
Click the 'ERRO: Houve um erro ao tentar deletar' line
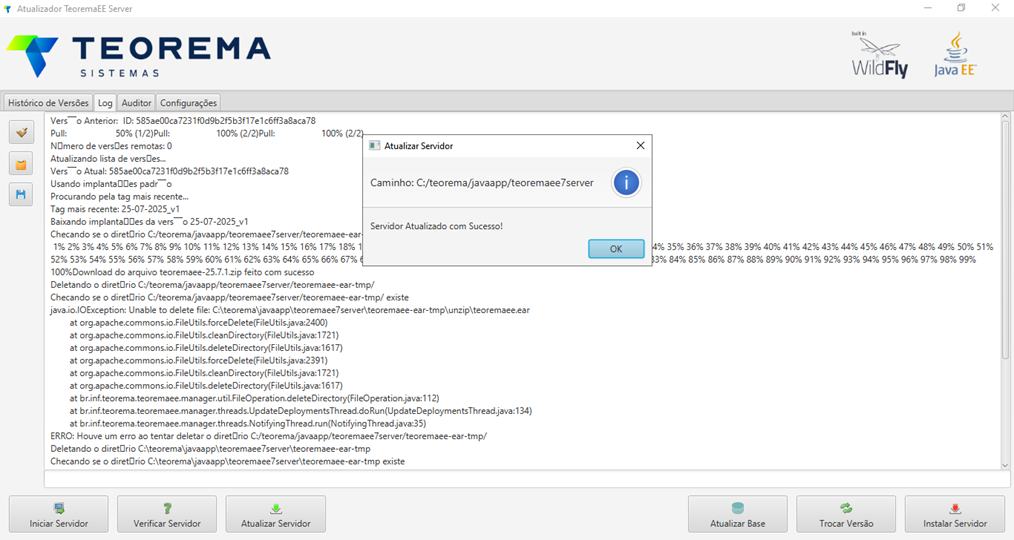click(268, 436)
